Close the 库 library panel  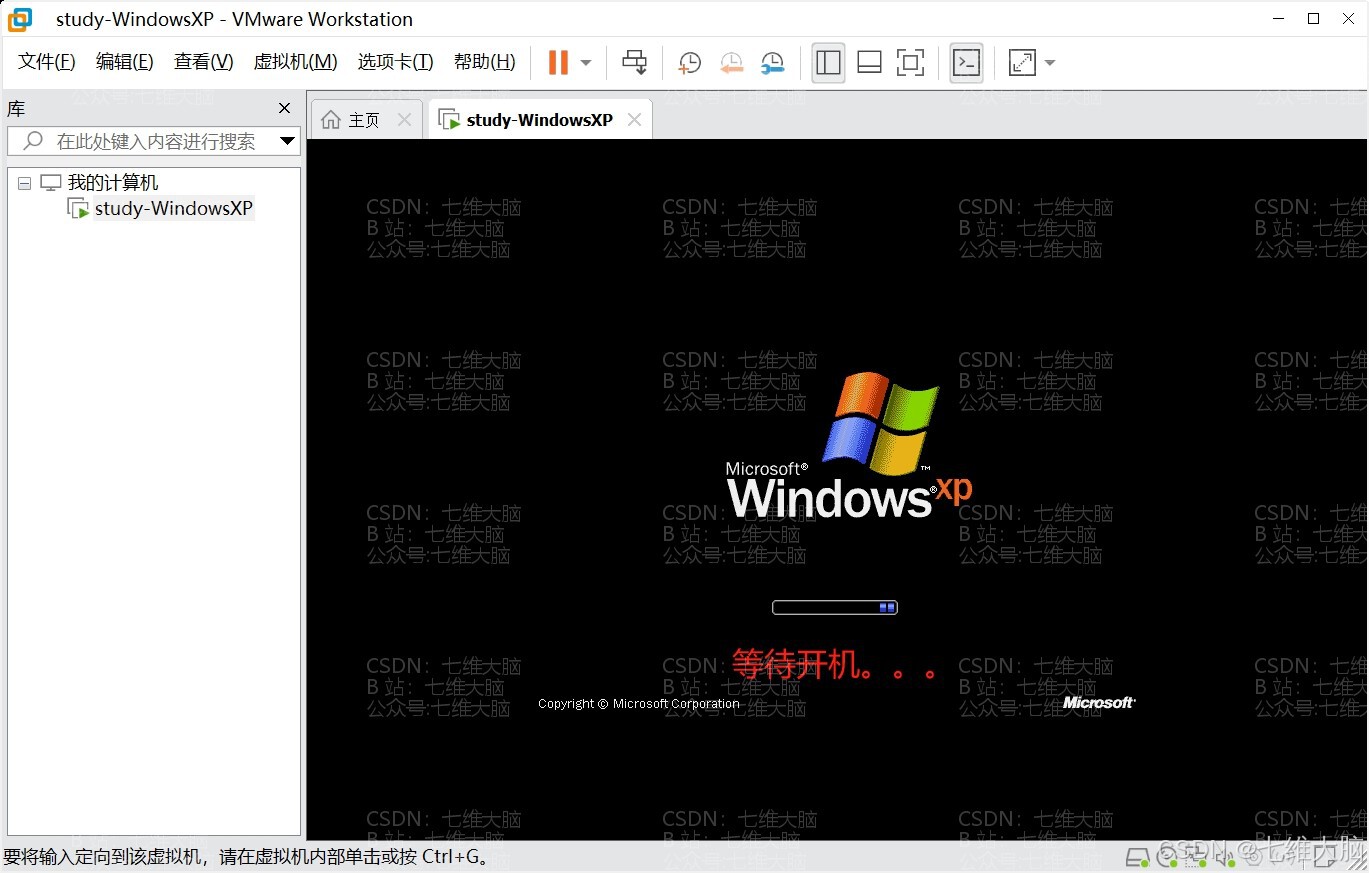click(x=284, y=108)
